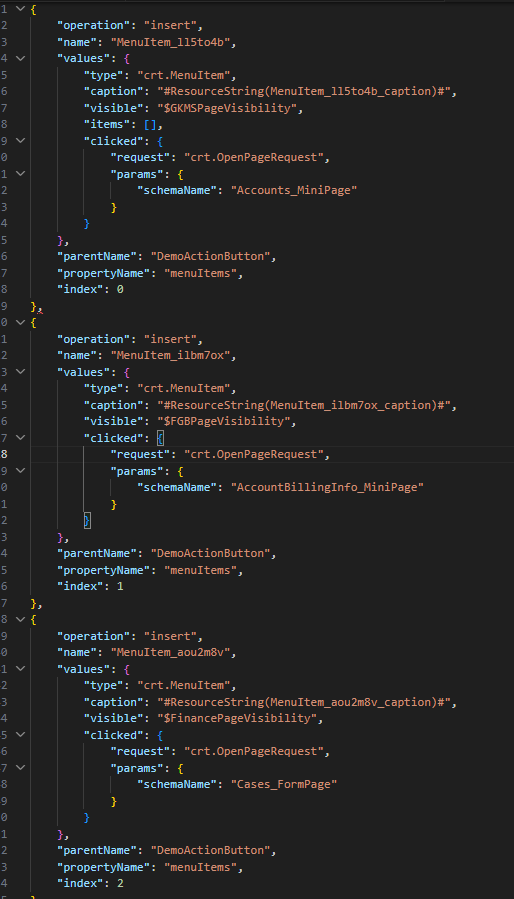The width and height of the screenshot is (514, 899).
Task: Click the highlighted closing brace above MenuItem_ilbm7ox's parentName
Action: (x=87, y=521)
